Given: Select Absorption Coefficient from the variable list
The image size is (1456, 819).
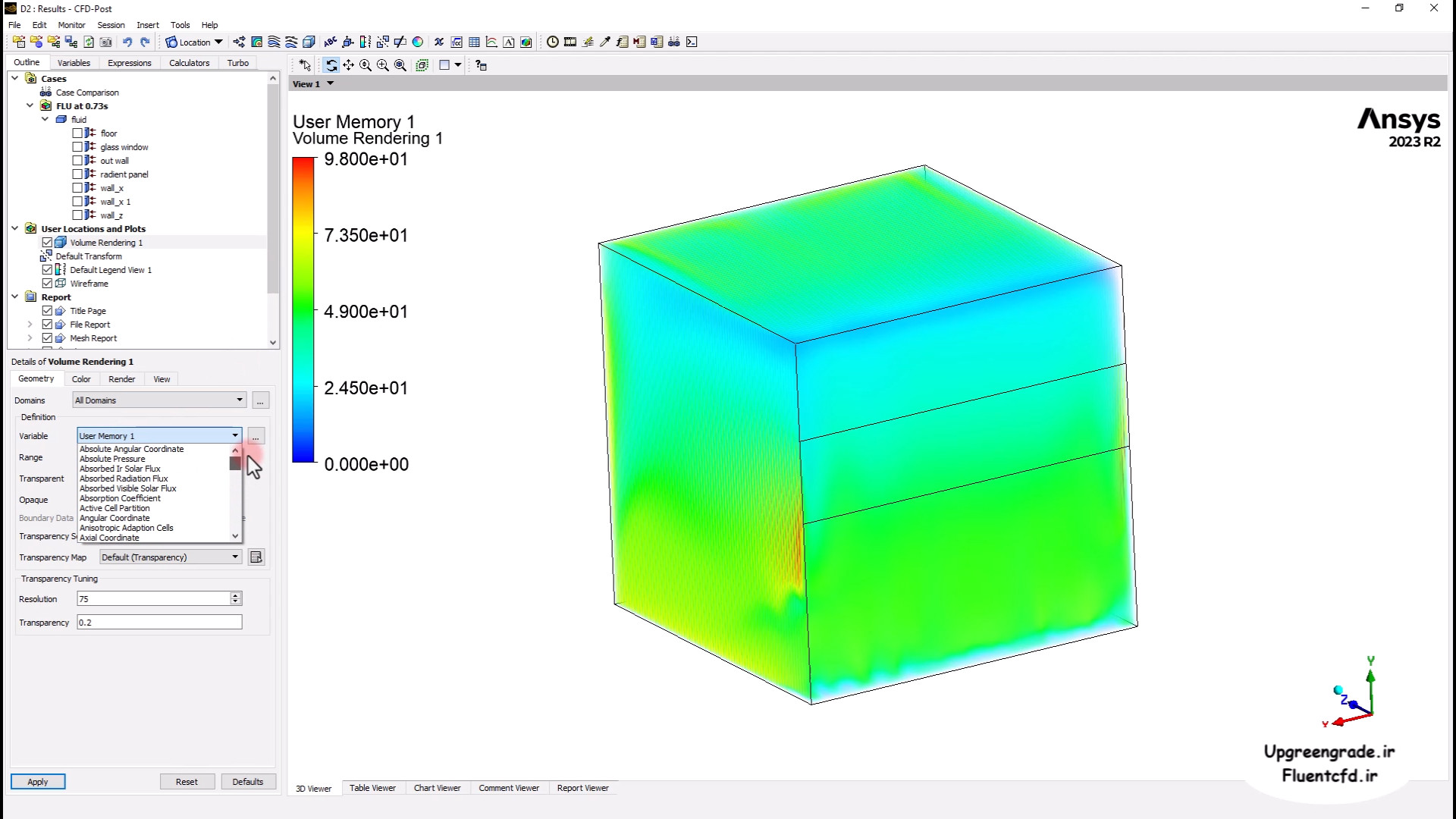Looking at the screenshot, I should [x=120, y=498].
